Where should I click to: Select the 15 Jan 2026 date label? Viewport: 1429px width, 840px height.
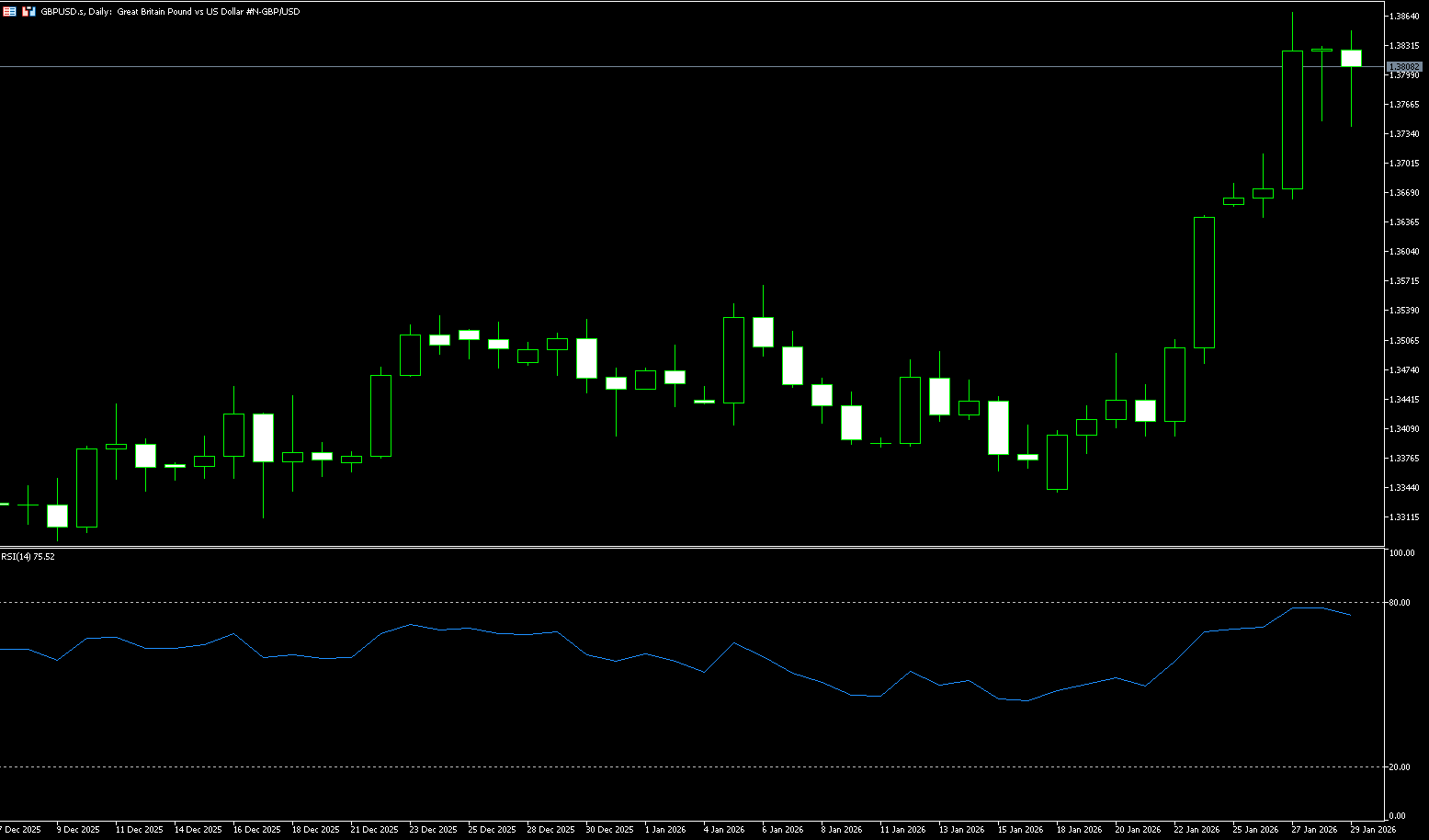point(1020,829)
